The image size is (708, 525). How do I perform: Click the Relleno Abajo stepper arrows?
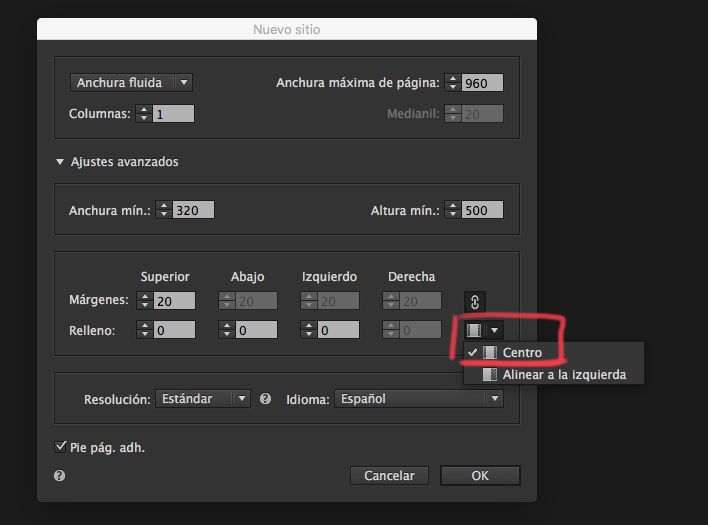pyautogui.click(x=227, y=330)
